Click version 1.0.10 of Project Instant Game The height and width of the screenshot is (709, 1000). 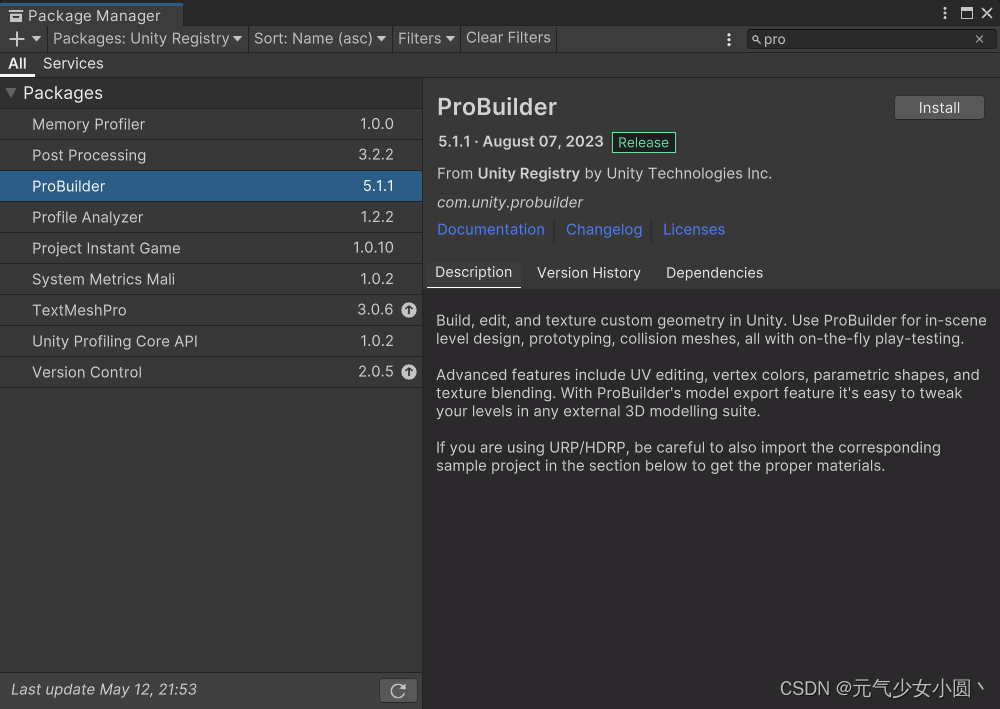pyautogui.click(x=373, y=248)
